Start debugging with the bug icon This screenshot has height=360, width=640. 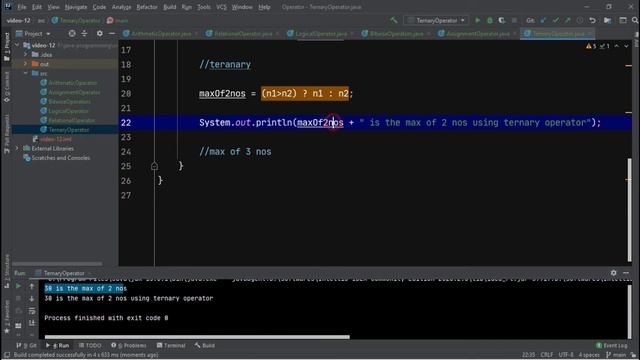490,20
